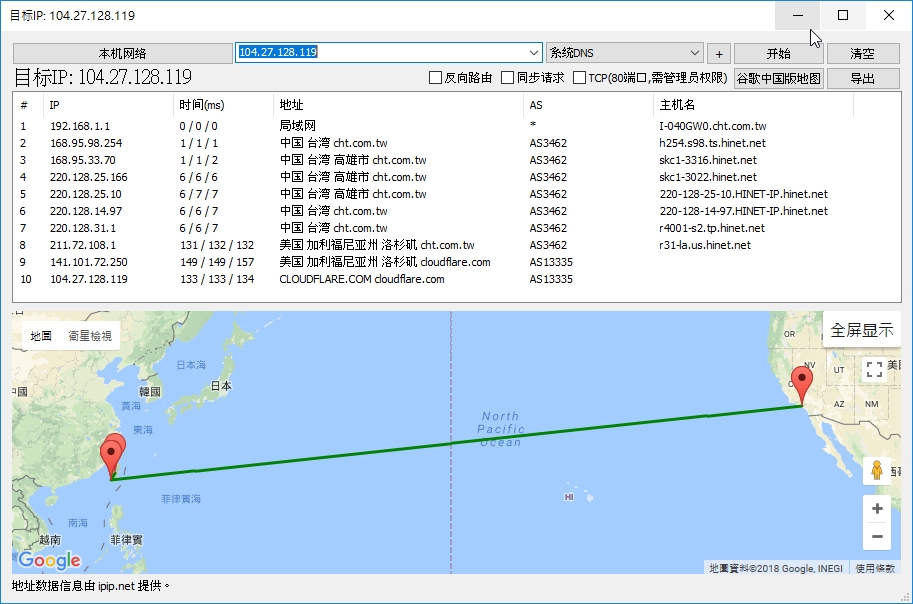Select the 220.128.14.97 hop row
913x604 pixels.
pos(456,211)
